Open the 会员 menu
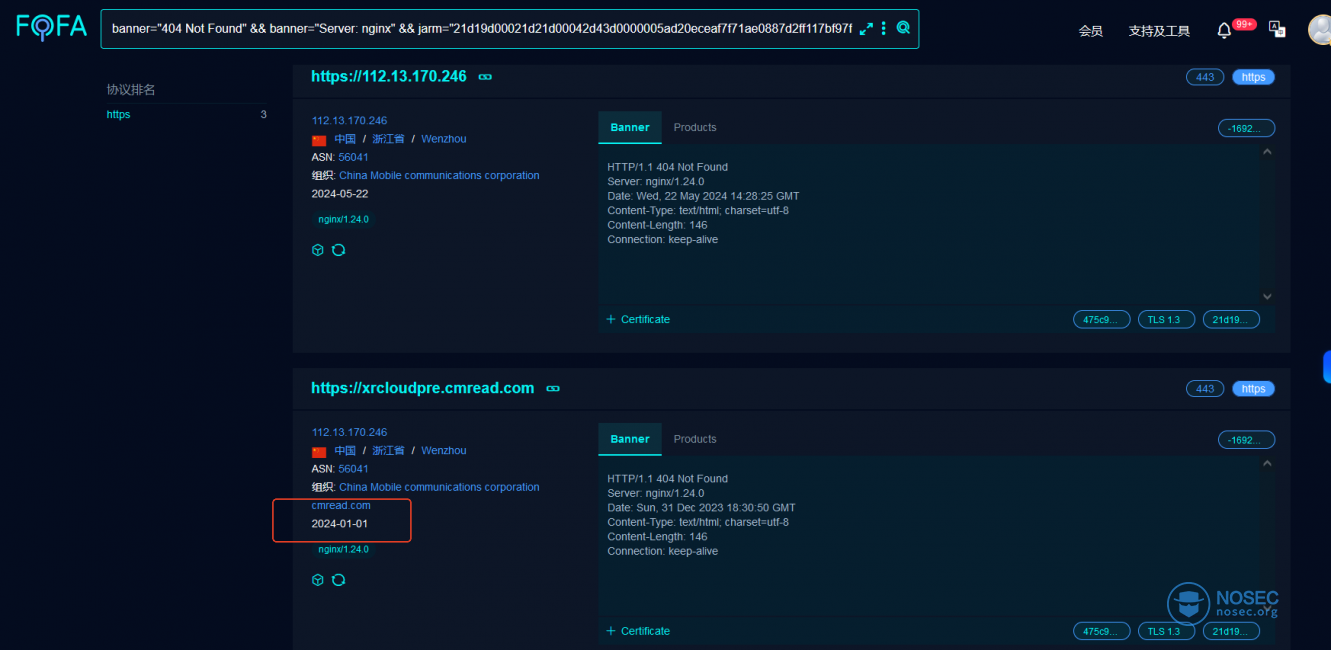1331x650 pixels. [1090, 31]
